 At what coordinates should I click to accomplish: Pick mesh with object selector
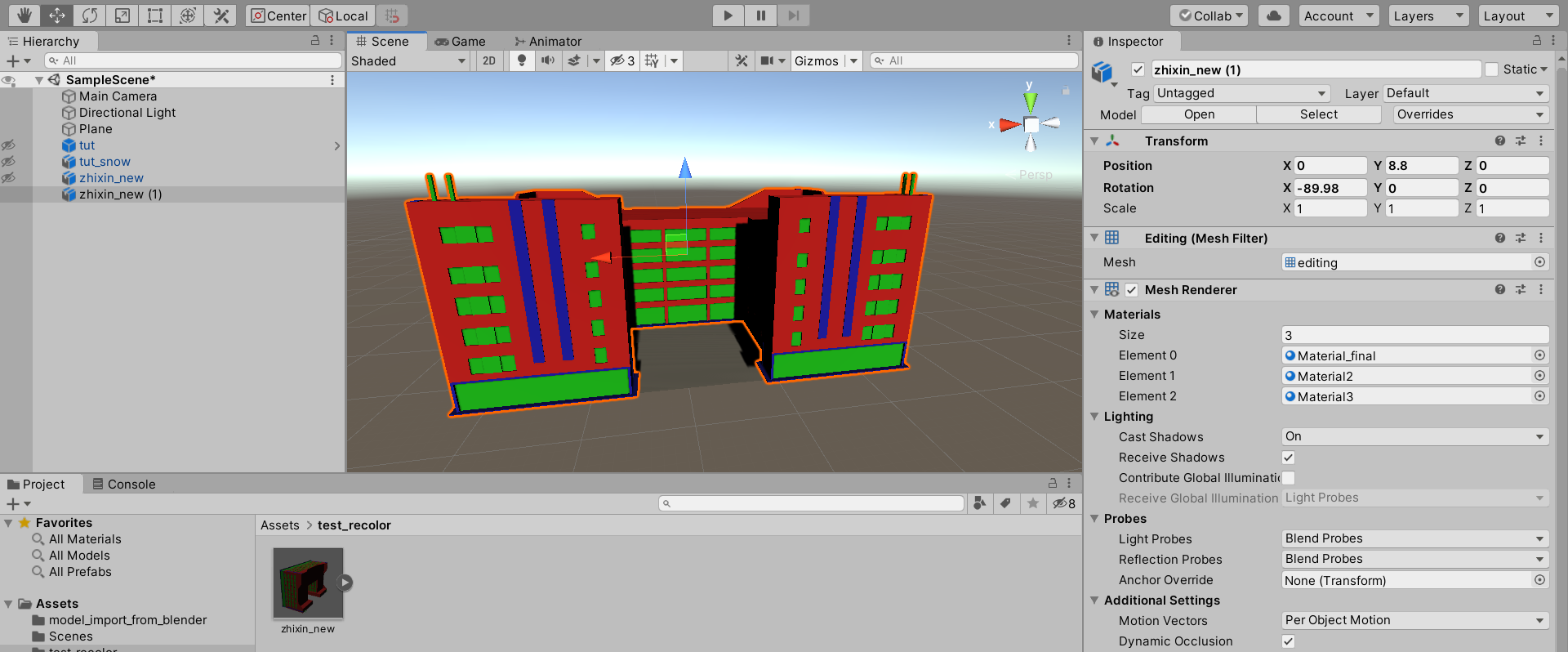pyautogui.click(x=1539, y=262)
